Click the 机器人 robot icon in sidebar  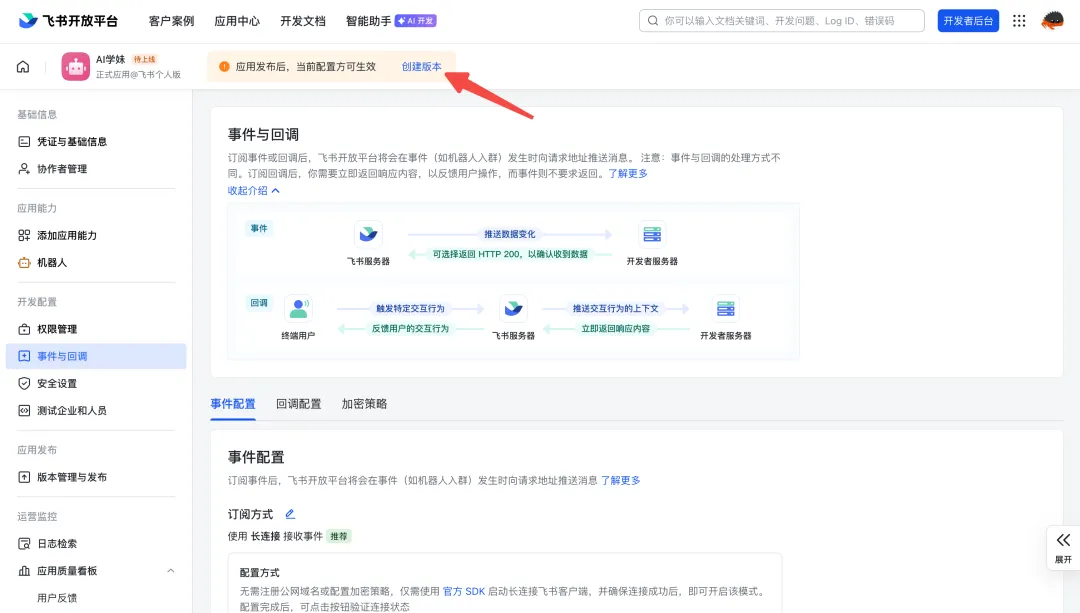(24, 262)
